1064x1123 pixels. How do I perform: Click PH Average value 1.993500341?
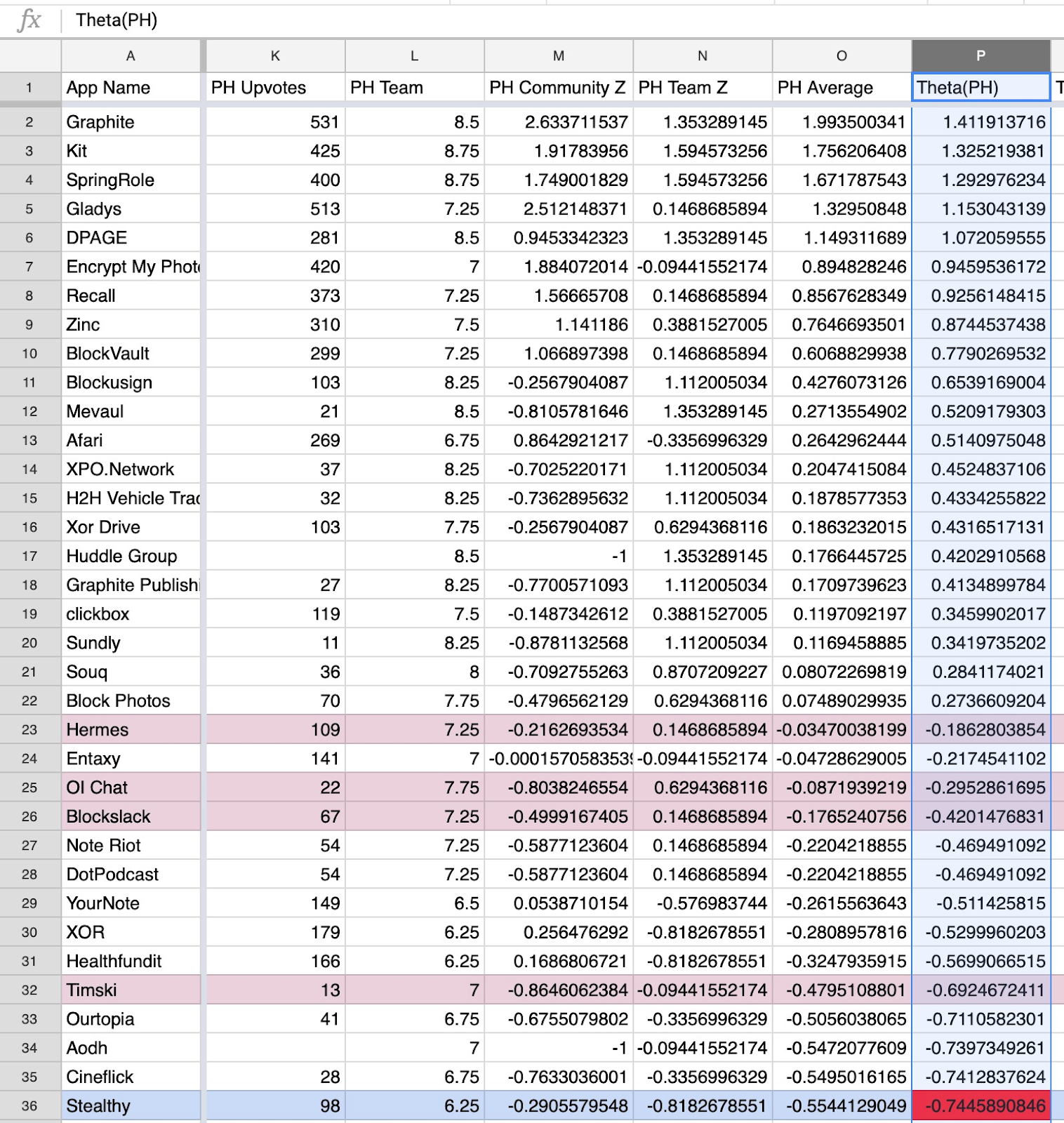(x=842, y=122)
